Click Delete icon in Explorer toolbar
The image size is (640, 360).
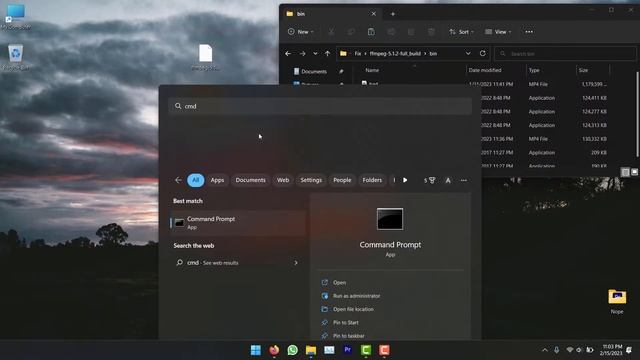(x=431, y=32)
